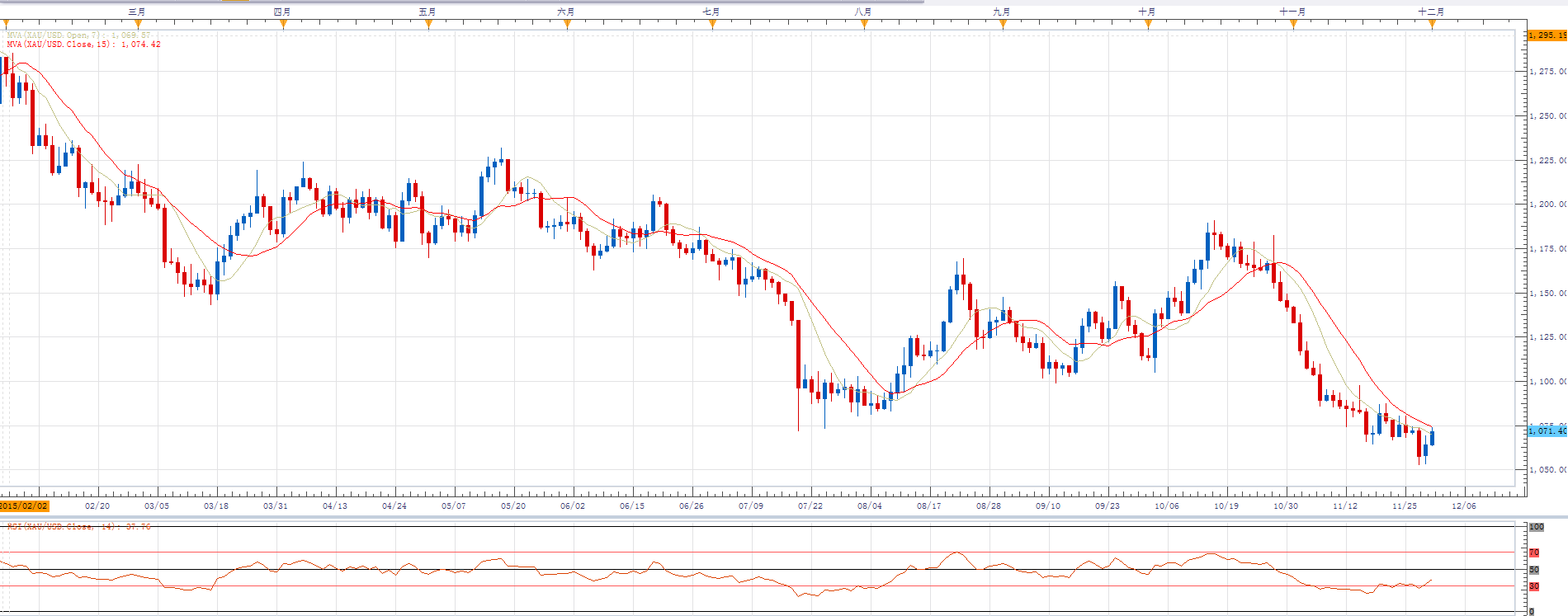
Task: Click the 十月 orange timeline marker
Action: click(x=1148, y=24)
